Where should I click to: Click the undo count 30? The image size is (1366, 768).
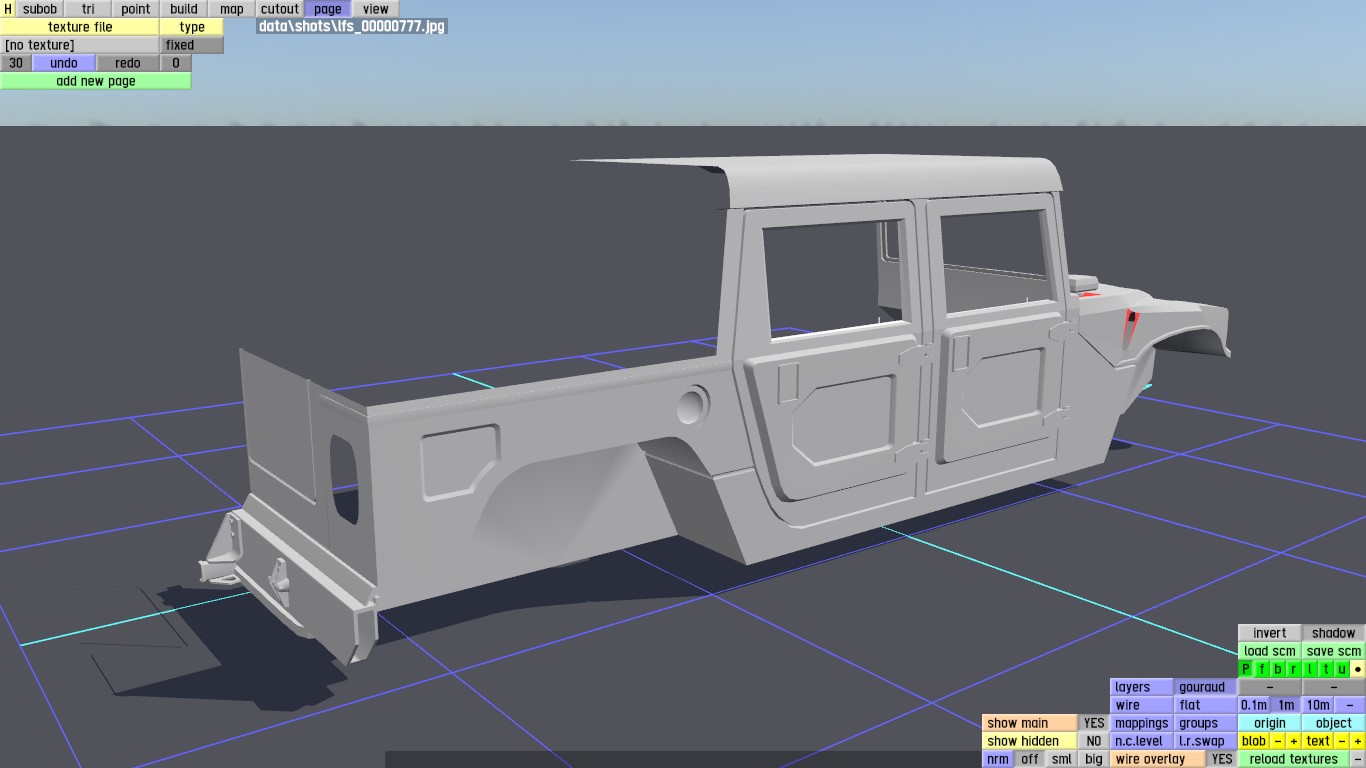(x=16, y=63)
